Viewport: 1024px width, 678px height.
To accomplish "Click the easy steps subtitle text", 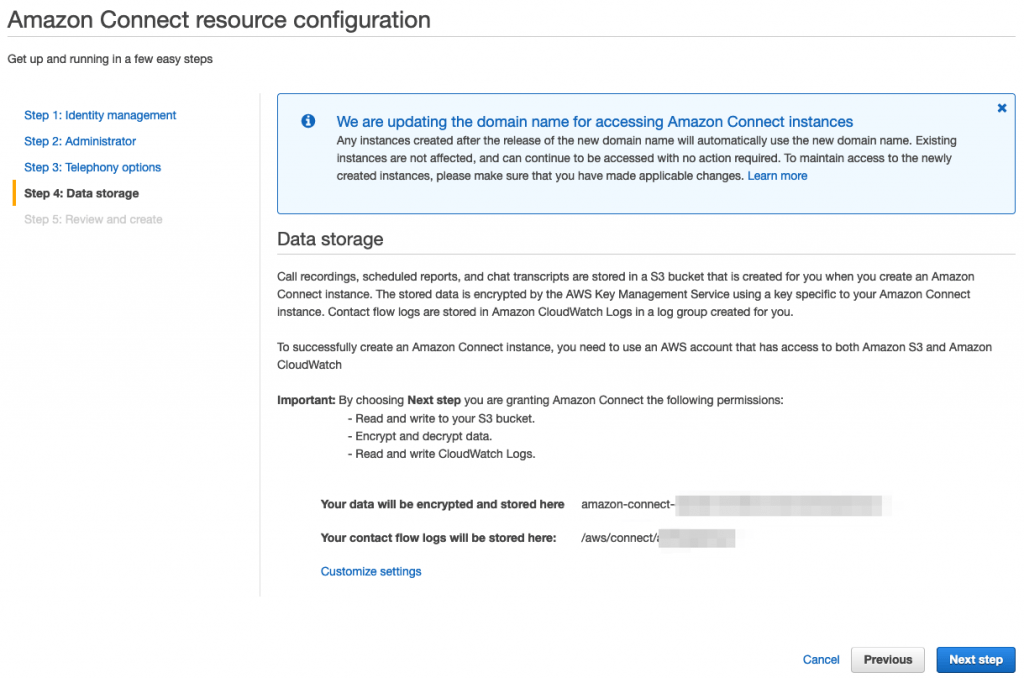I will (110, 59).
